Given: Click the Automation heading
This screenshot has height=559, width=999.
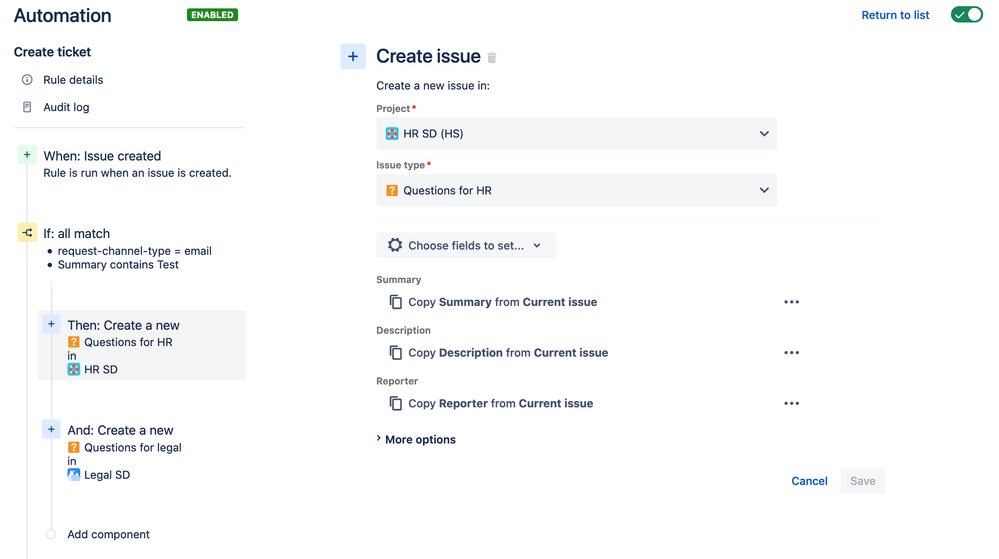Looking at the screenshot, I should [62, 16].
